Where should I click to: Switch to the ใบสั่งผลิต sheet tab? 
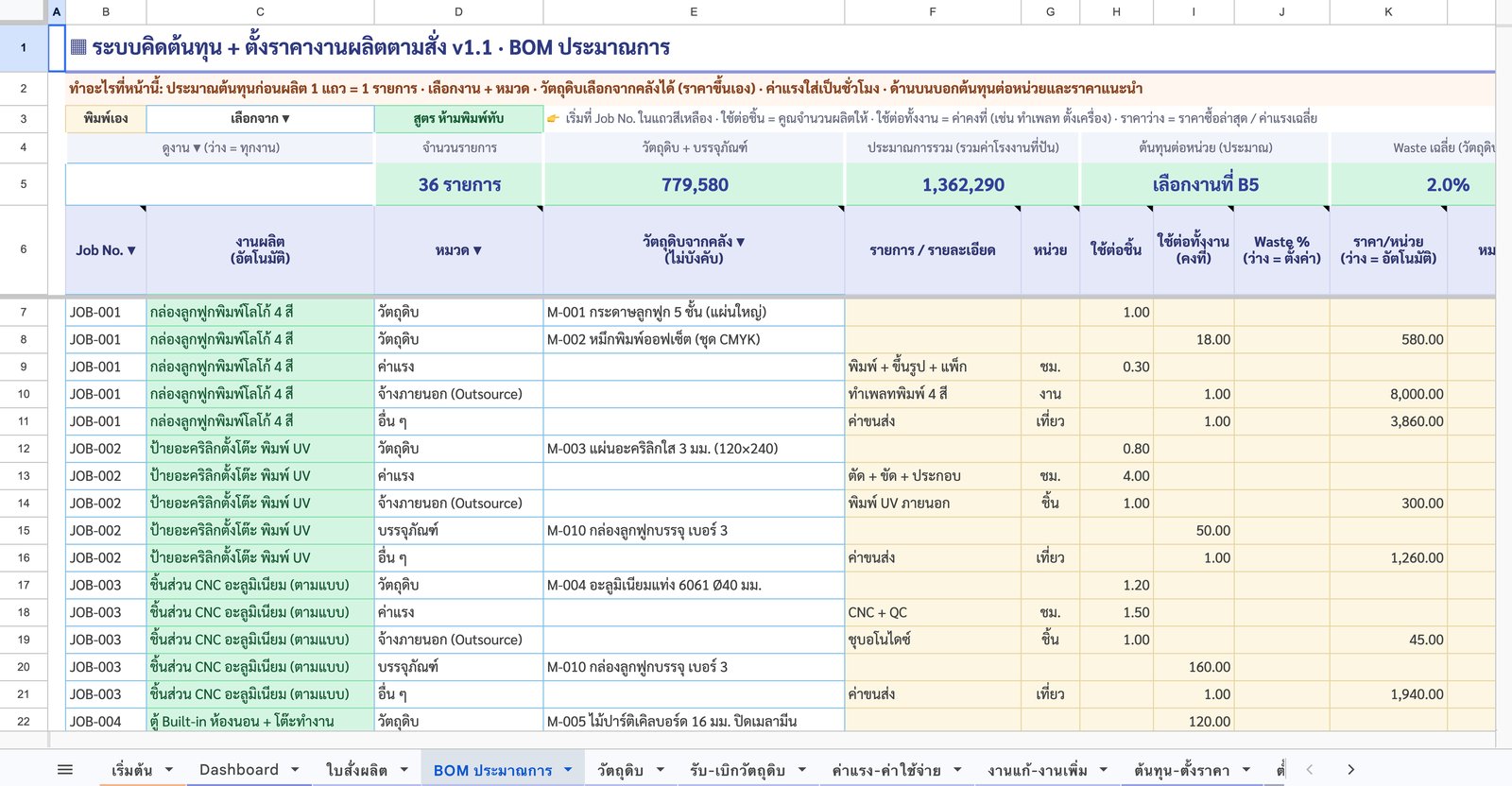tap(356, 770)
